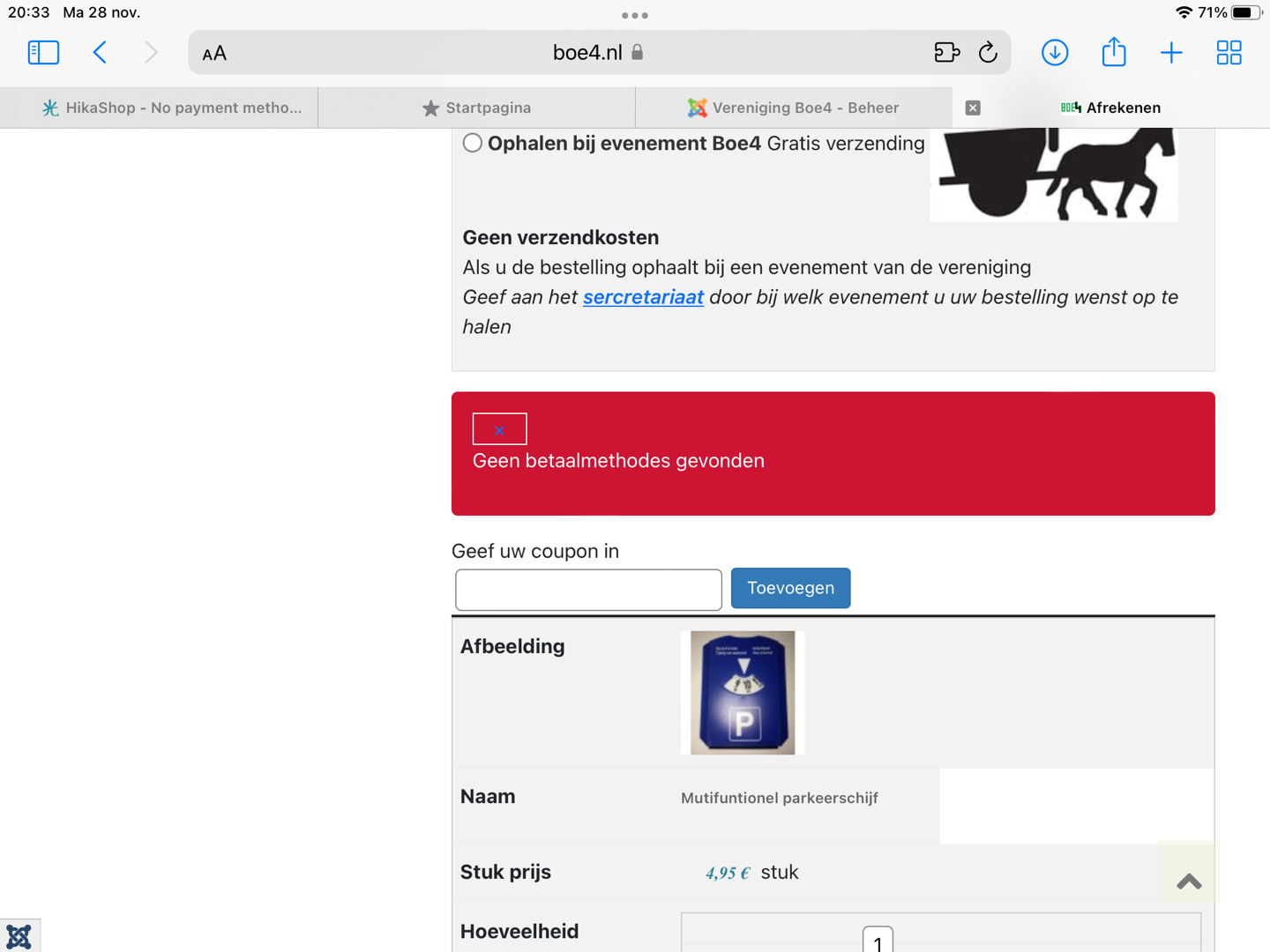
Task: Tap the share sheet icon
Action: 1114,52
